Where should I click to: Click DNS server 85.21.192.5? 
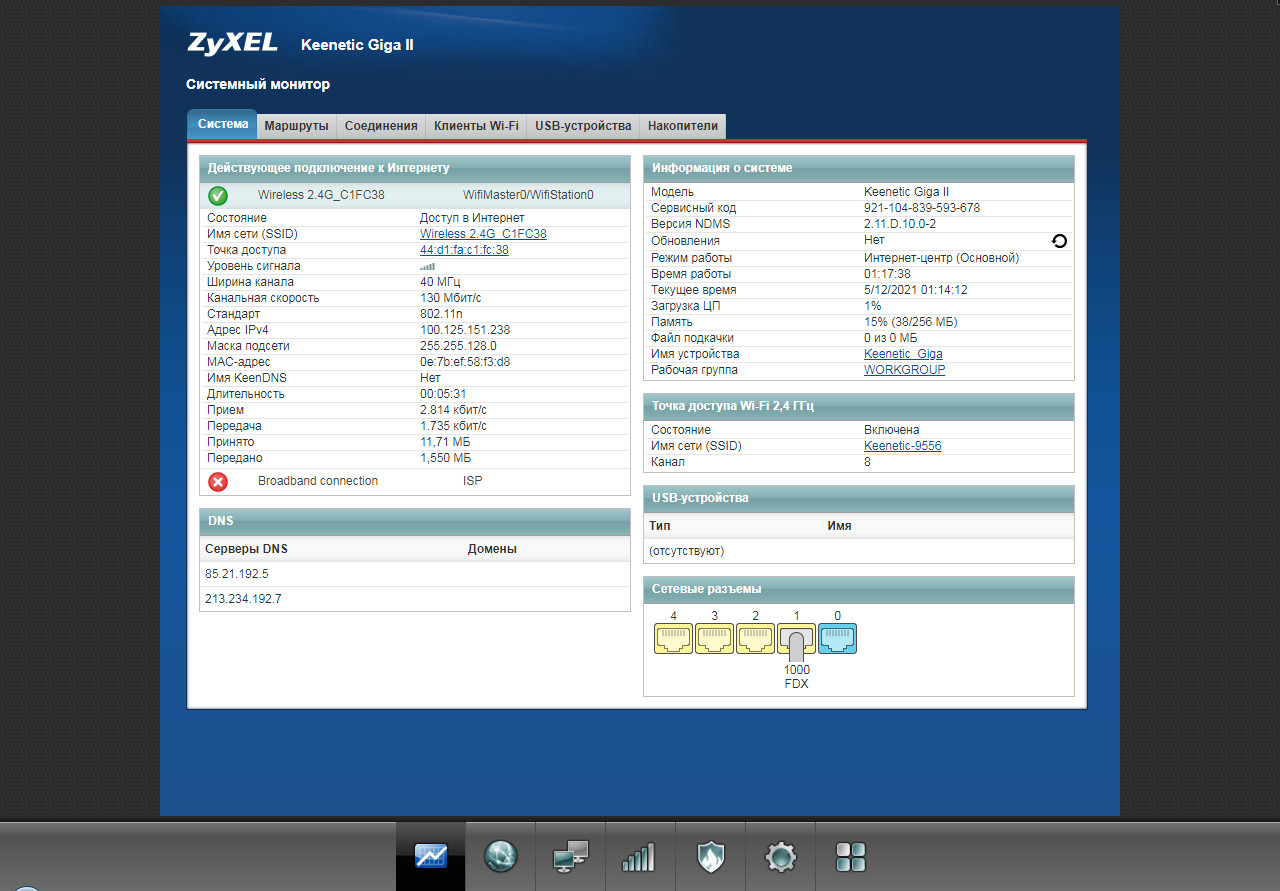click(237, 574)
